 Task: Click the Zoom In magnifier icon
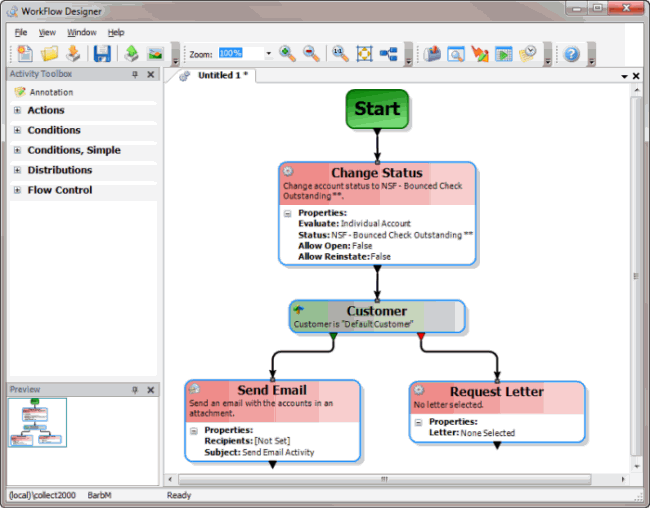[x=288, y=53]
